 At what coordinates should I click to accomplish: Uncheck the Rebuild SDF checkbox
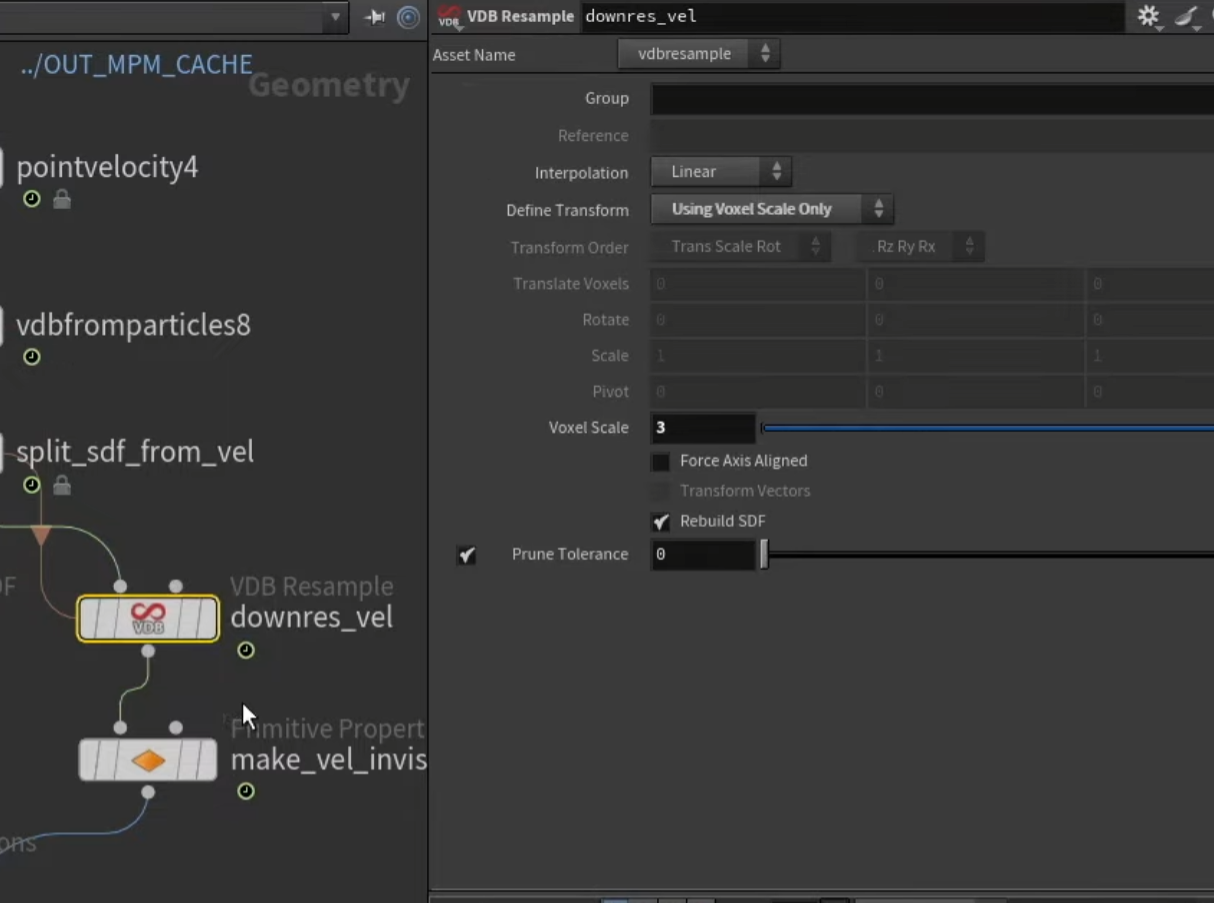click(661, 522)
